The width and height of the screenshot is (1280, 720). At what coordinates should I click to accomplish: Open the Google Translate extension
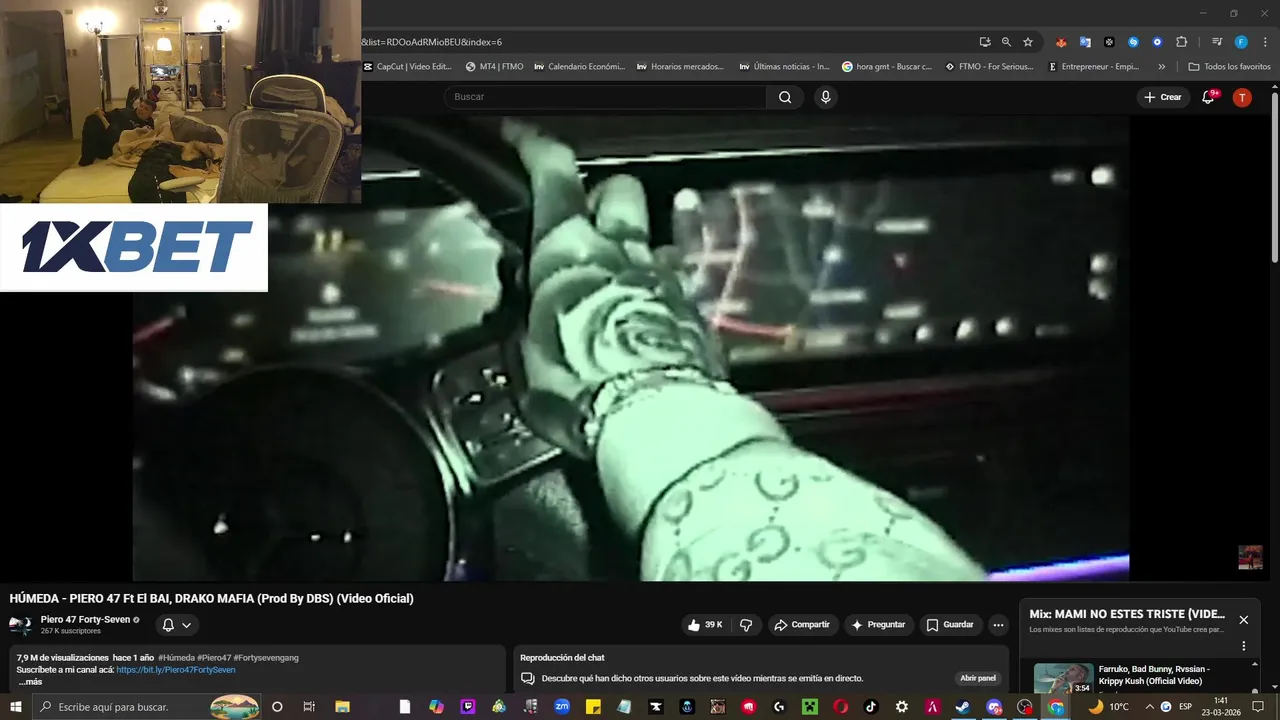click(x=1085, y=42)
